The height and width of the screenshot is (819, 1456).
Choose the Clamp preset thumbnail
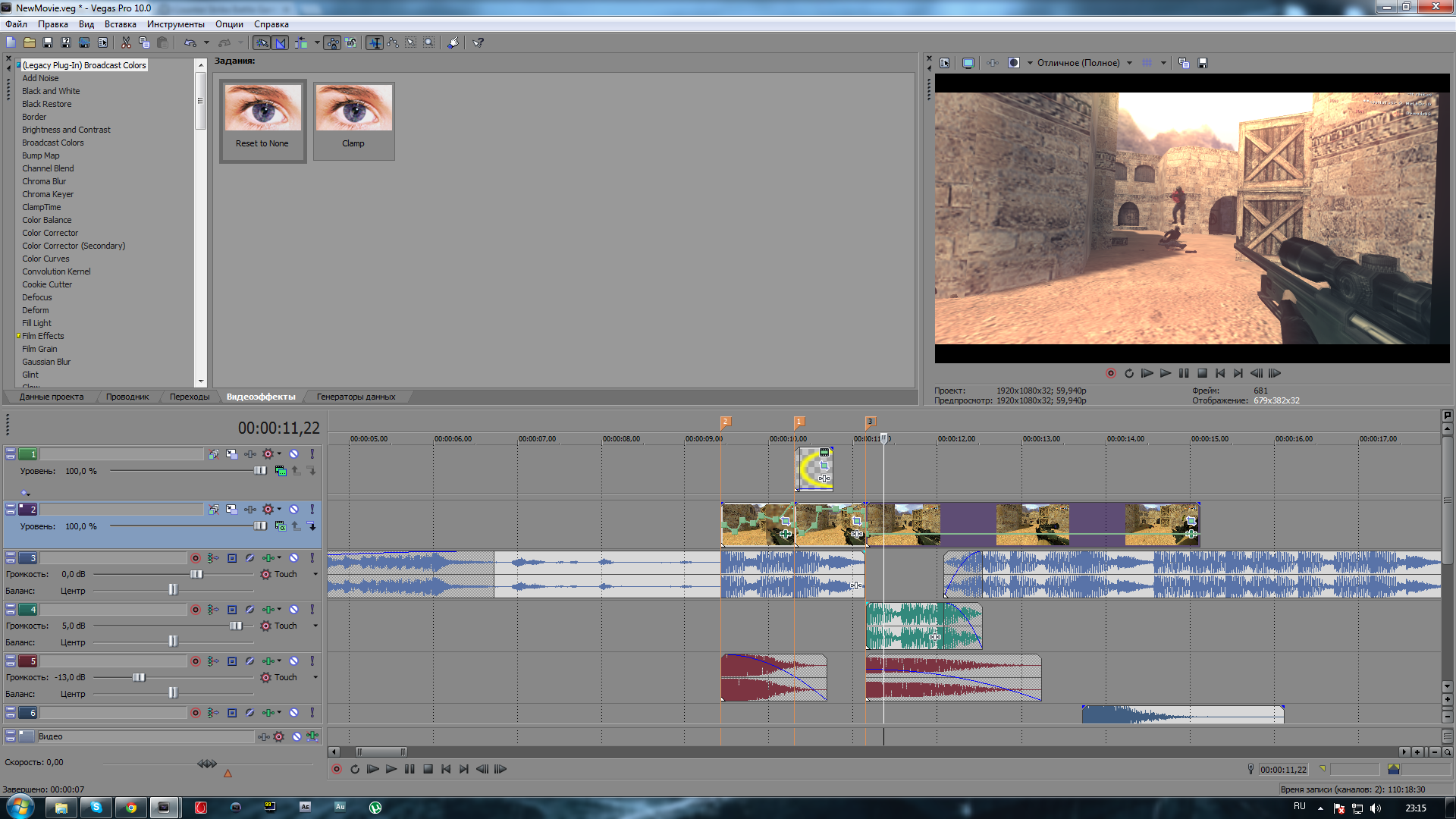click(x=353, y=121)
